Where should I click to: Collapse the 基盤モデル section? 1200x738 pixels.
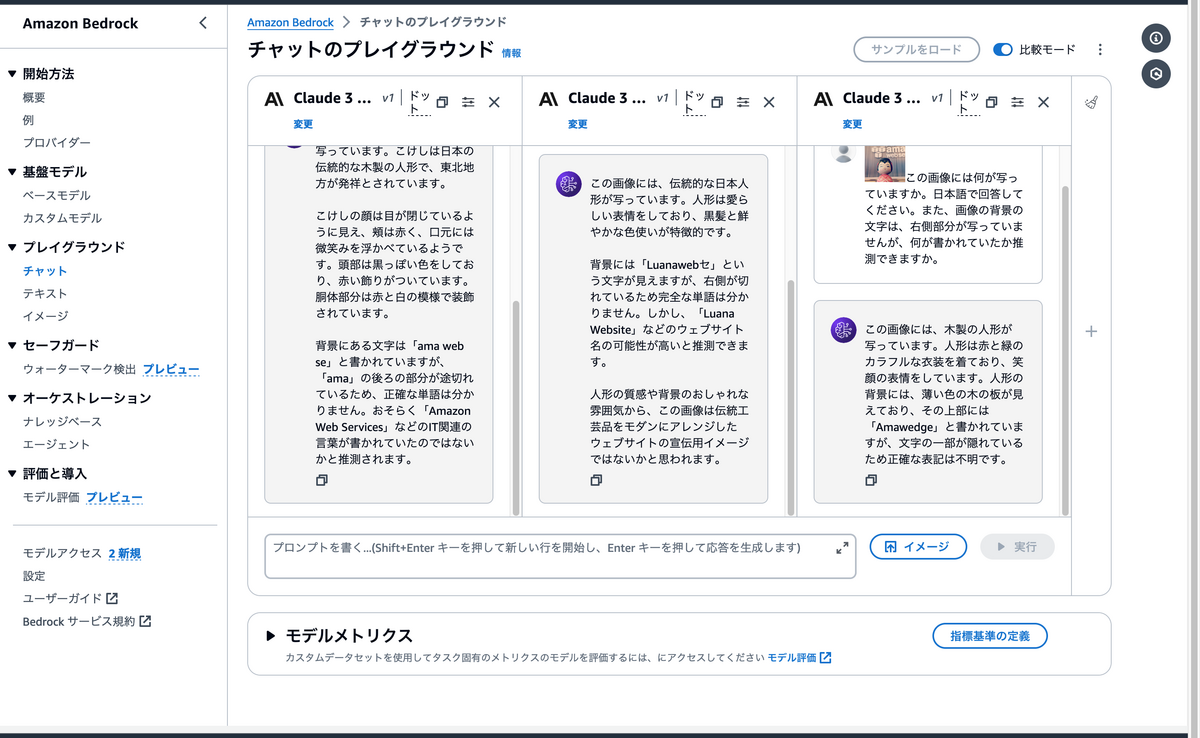tap(12, 172)
